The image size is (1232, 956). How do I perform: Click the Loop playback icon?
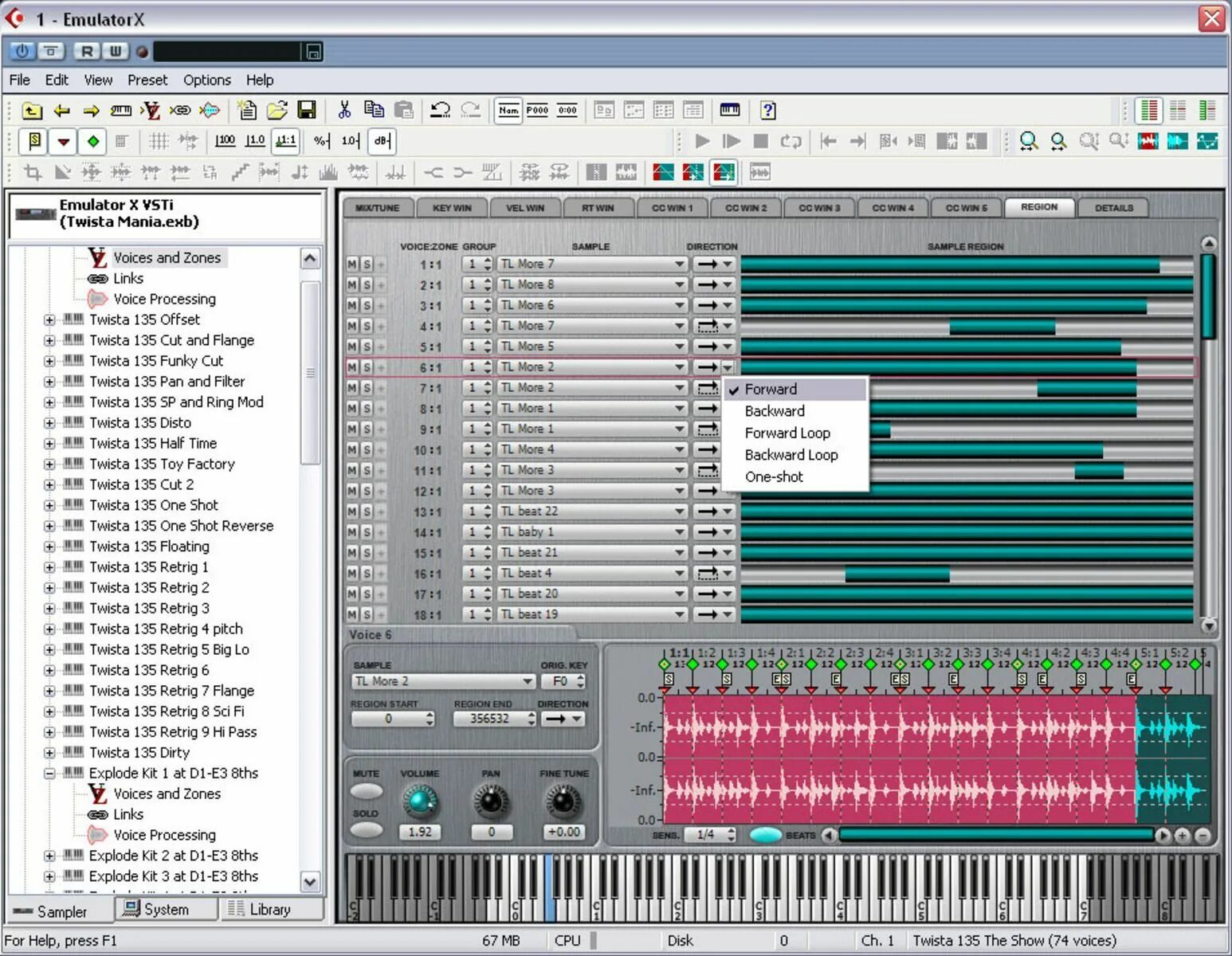(x=791, y=141)
